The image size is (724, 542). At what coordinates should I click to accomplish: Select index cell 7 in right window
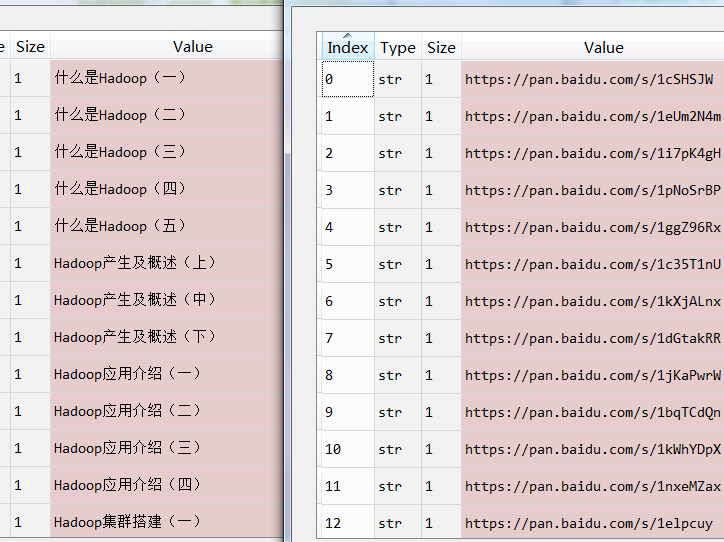348,337
